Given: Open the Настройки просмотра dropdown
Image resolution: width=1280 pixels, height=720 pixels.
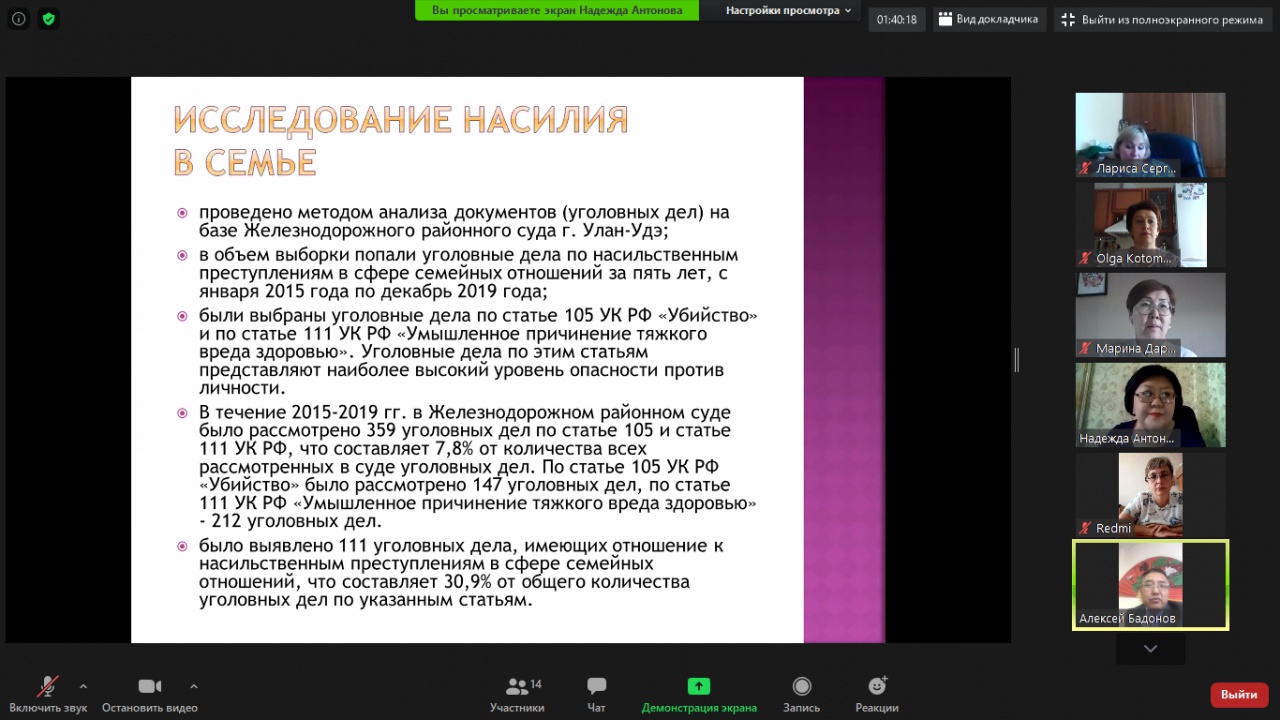Looking at the screenshot, I should point(788,10).
